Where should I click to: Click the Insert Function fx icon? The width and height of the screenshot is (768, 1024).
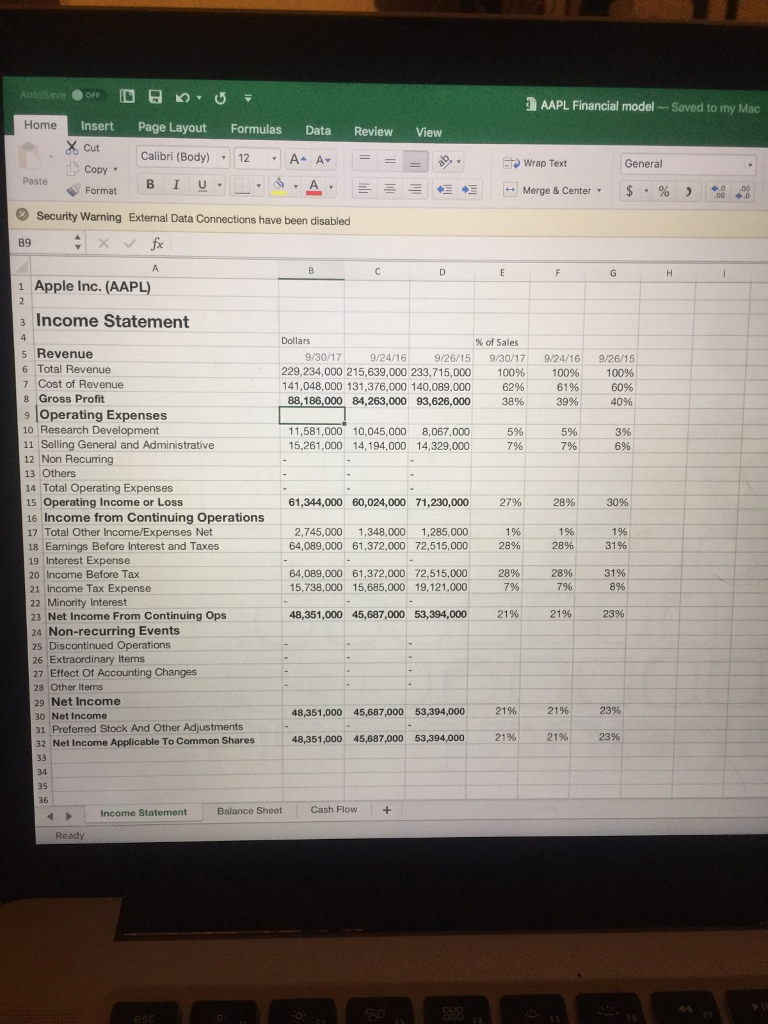(157, 244)
